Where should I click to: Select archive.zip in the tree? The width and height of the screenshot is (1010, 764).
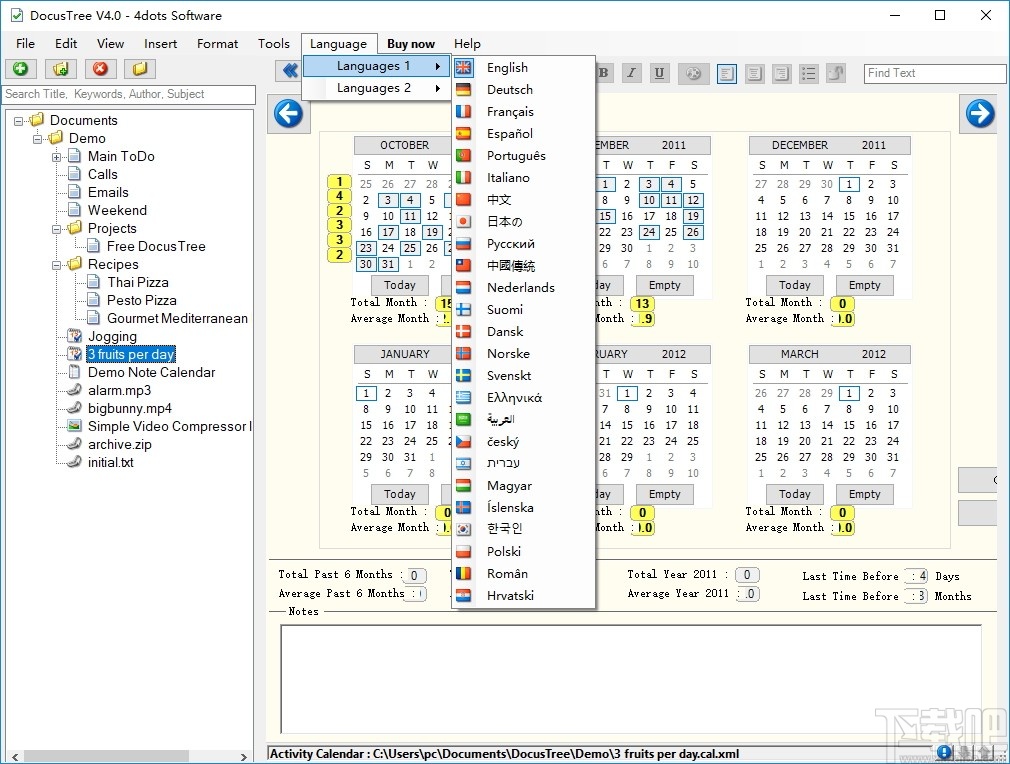coord(120,444)
